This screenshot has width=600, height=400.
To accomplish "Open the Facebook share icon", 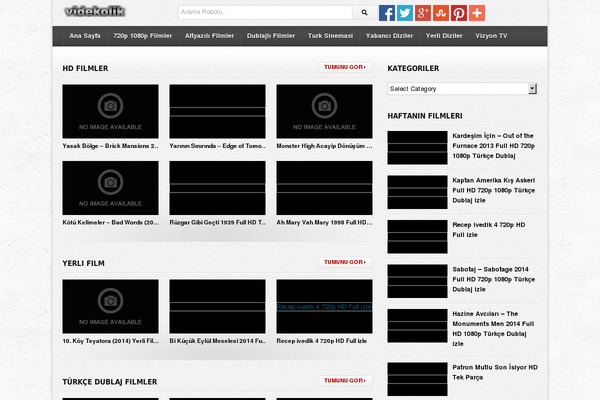I will coord(387,13).
